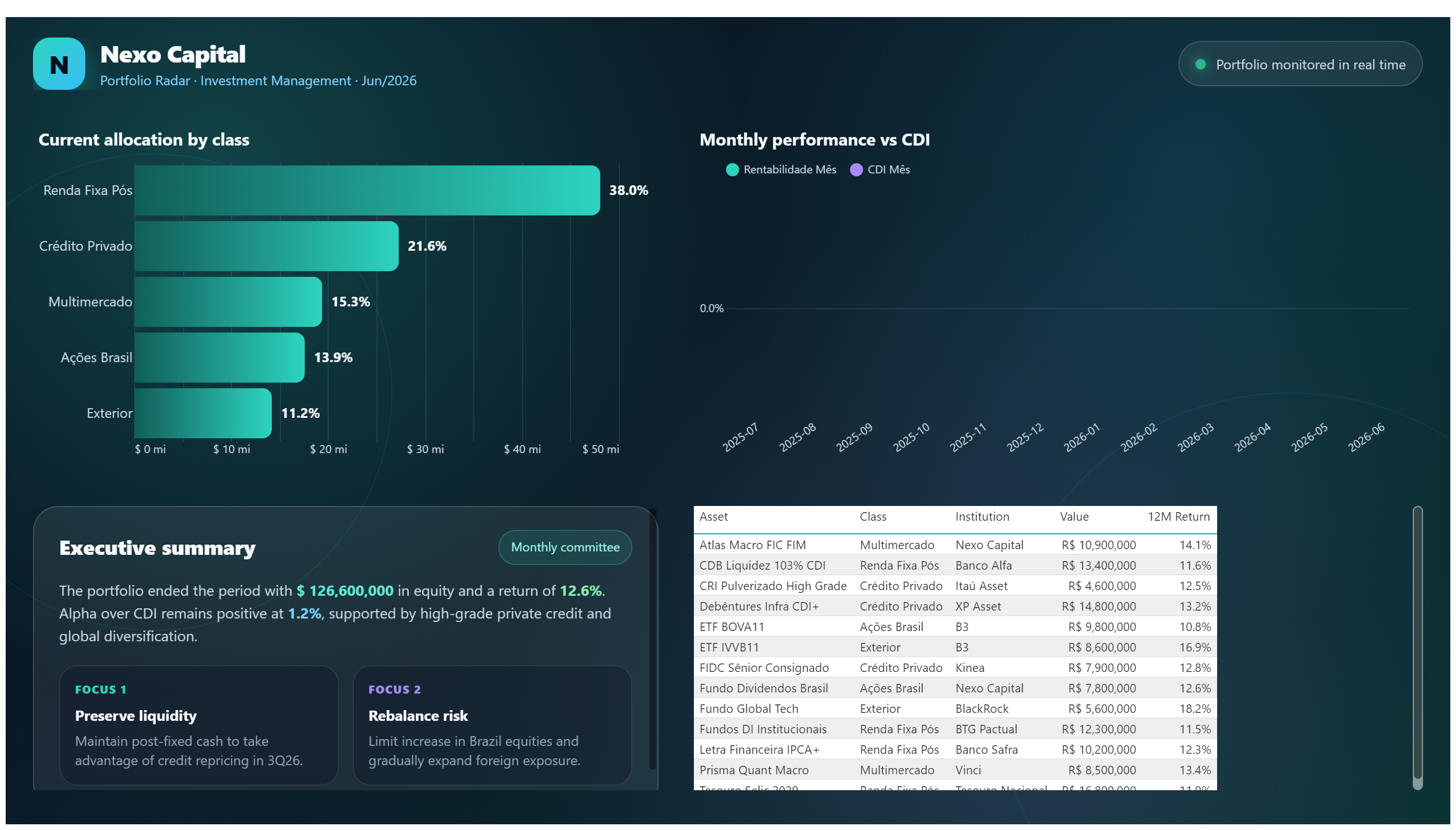Click the Rentabilidade Mês legend marker

pos(733,169)
